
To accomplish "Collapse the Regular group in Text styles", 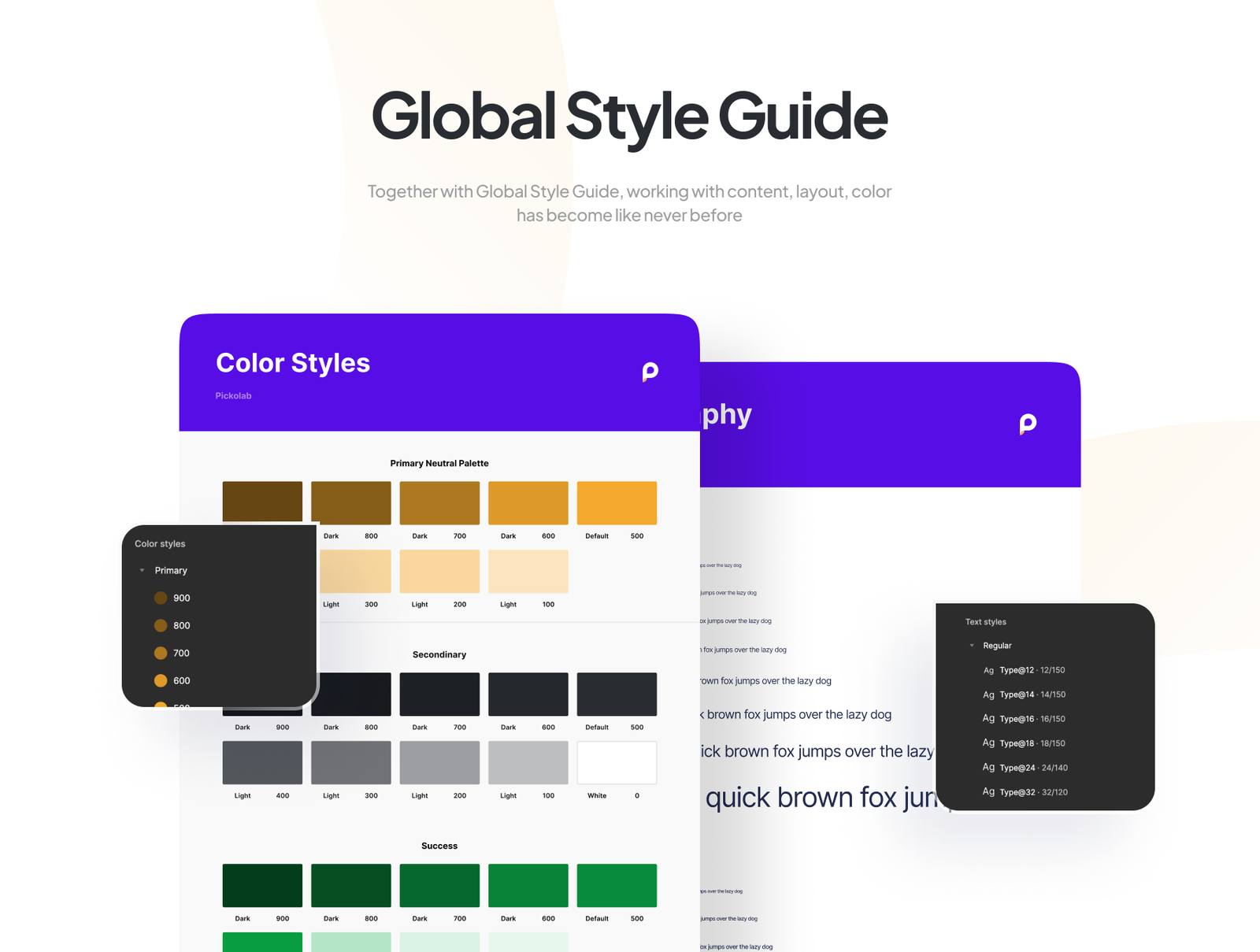I will (x=971, y=645).
